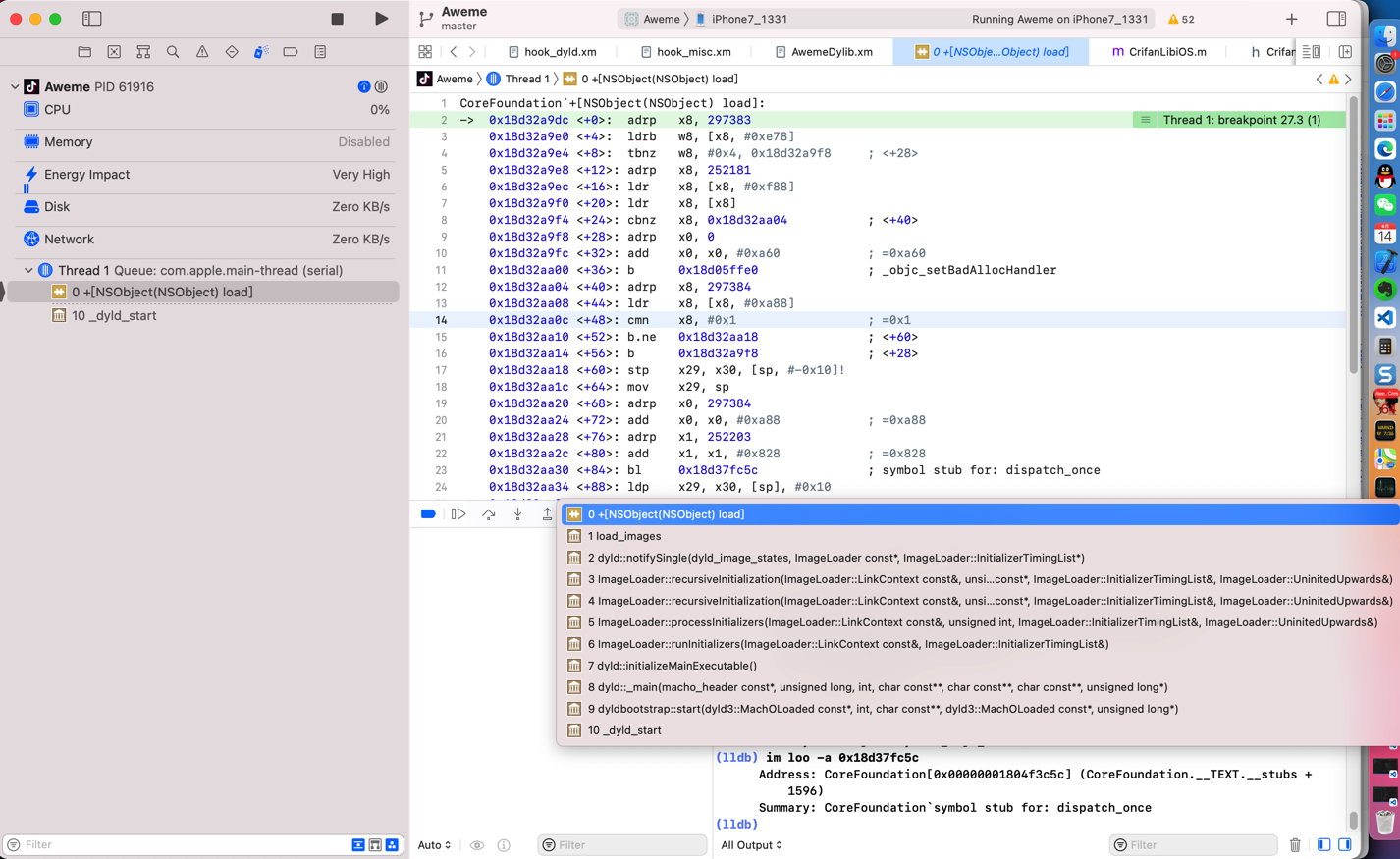
Task: Go back in editor history
Action: tap(454, 52)
